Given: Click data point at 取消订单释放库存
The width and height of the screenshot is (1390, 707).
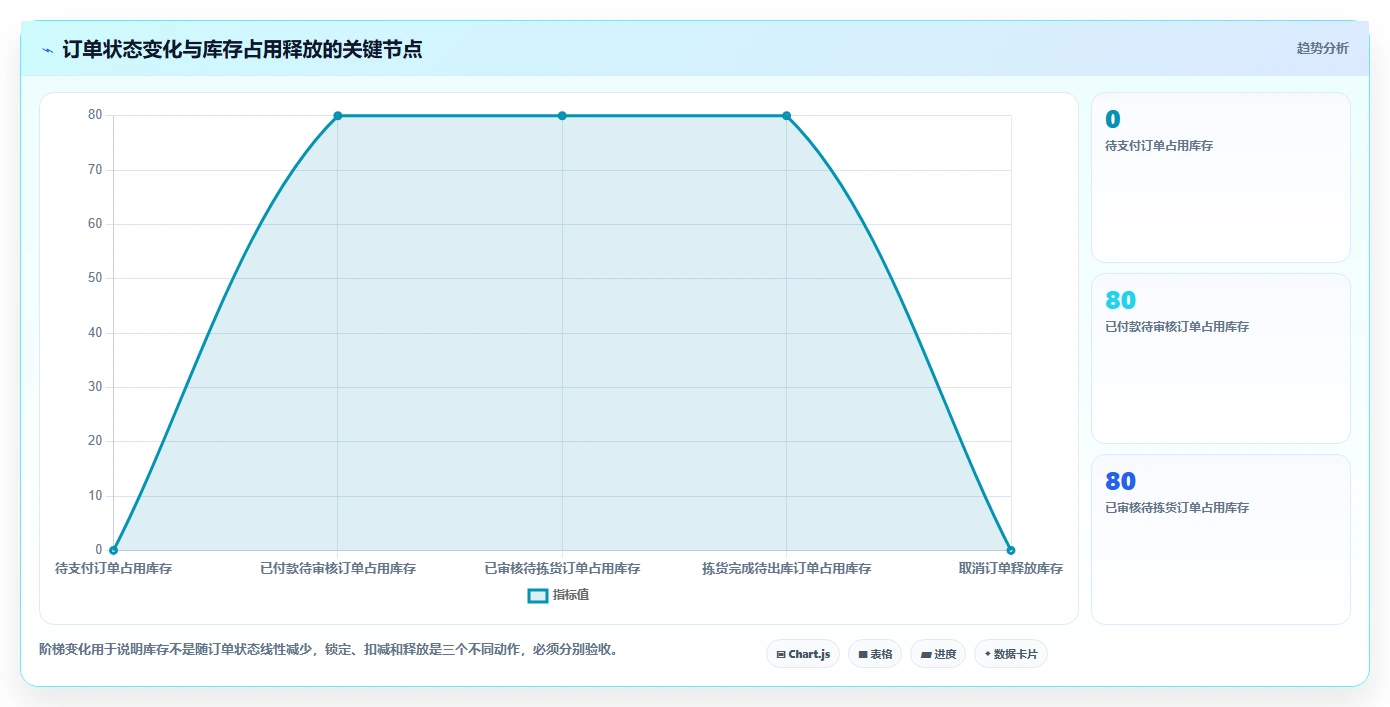Looking at the screenshot, I should click(1011, 550).
